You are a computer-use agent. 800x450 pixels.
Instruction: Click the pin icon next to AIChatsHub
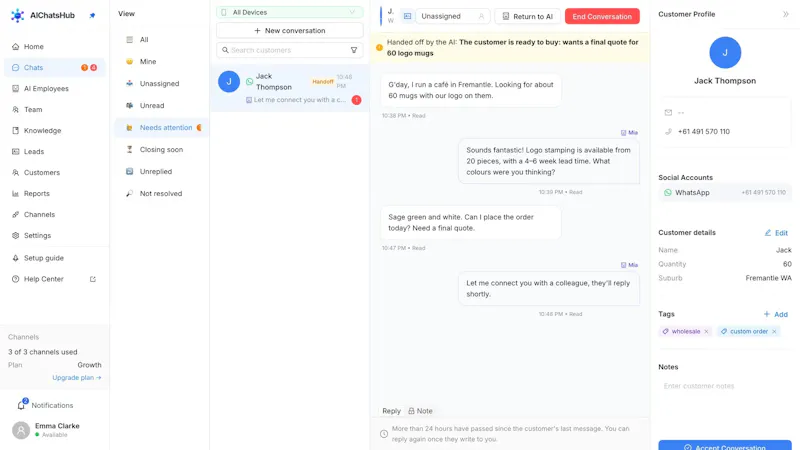(92, 15)
